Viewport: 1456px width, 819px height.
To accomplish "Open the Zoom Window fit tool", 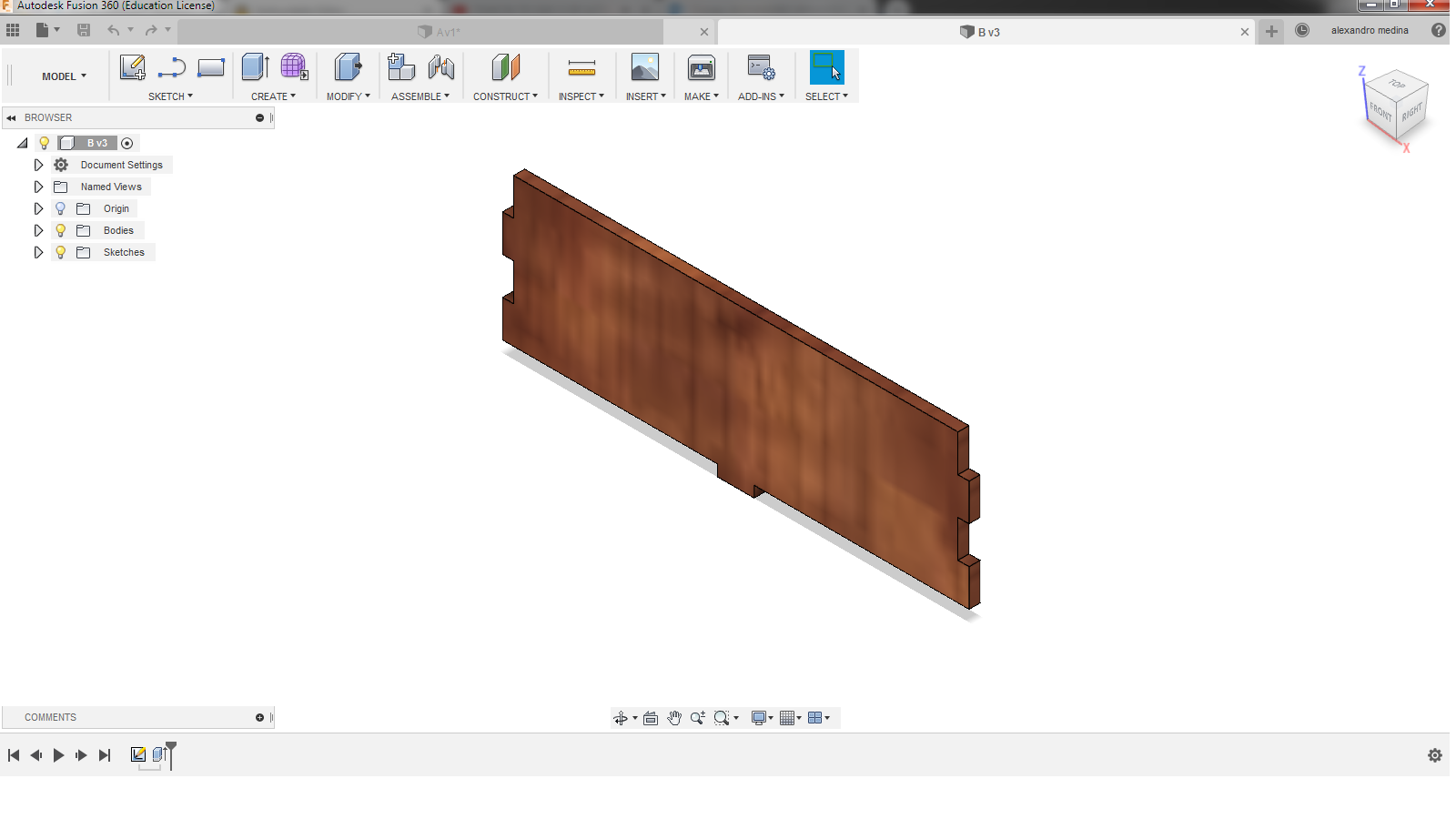I will [723, 718].
